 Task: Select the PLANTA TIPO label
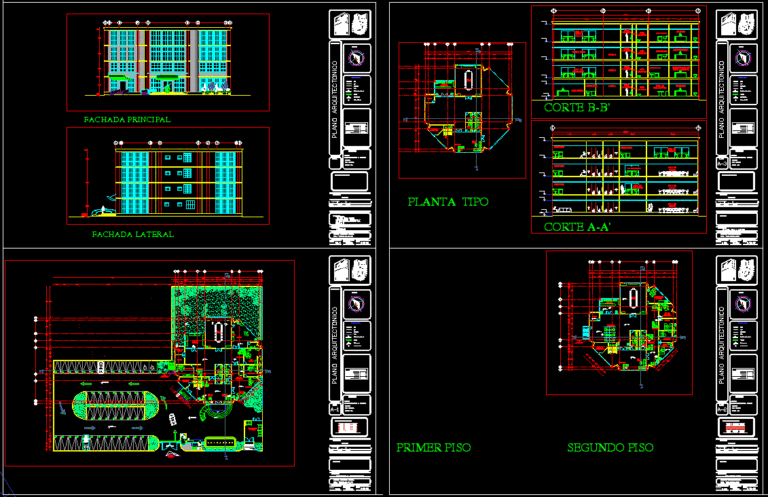click(448, 202)
